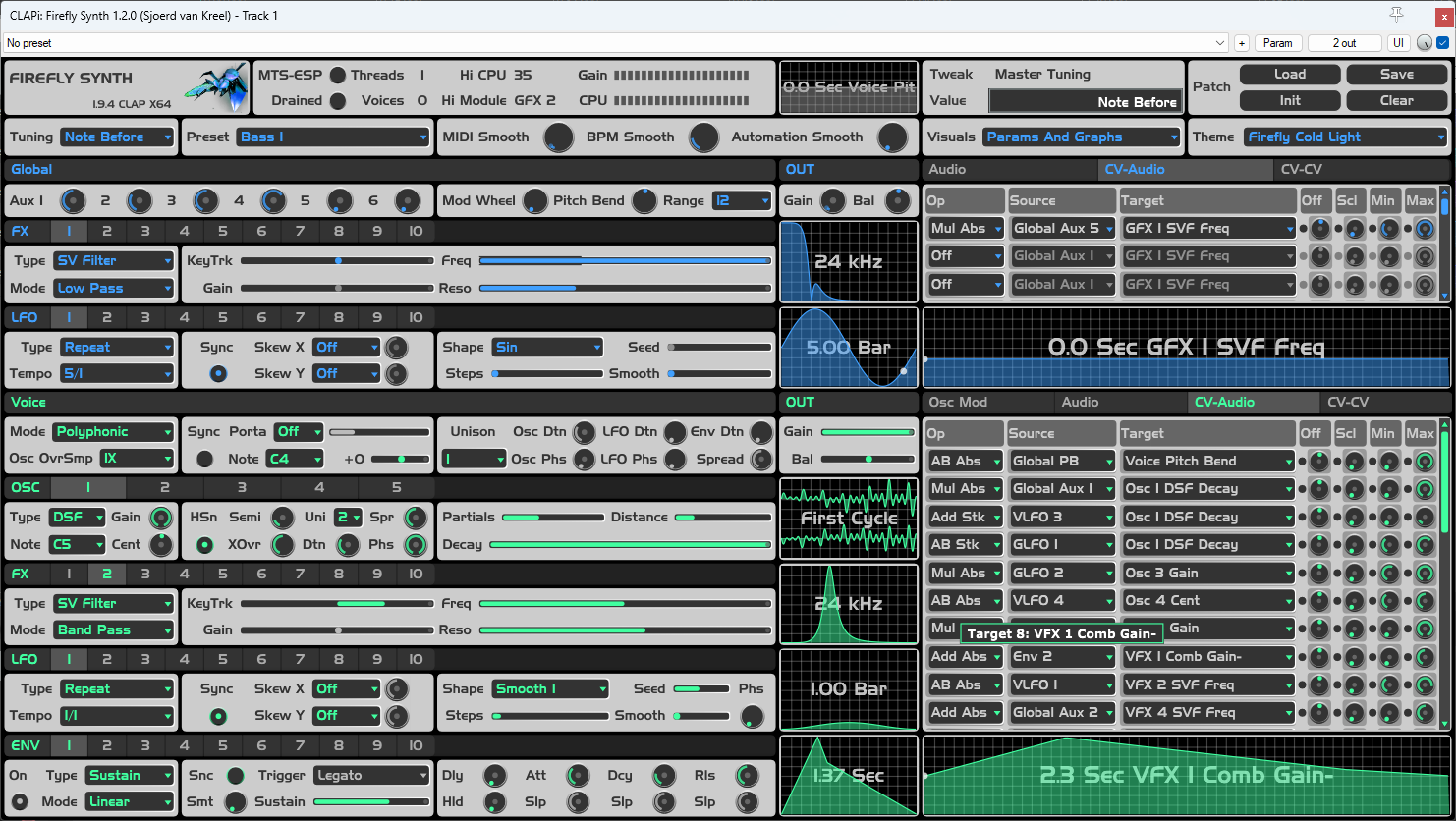The height and width of the screenshot is (821, 1456).
Task: Open the OSC Type DSF dropdown
Action: 77,518
